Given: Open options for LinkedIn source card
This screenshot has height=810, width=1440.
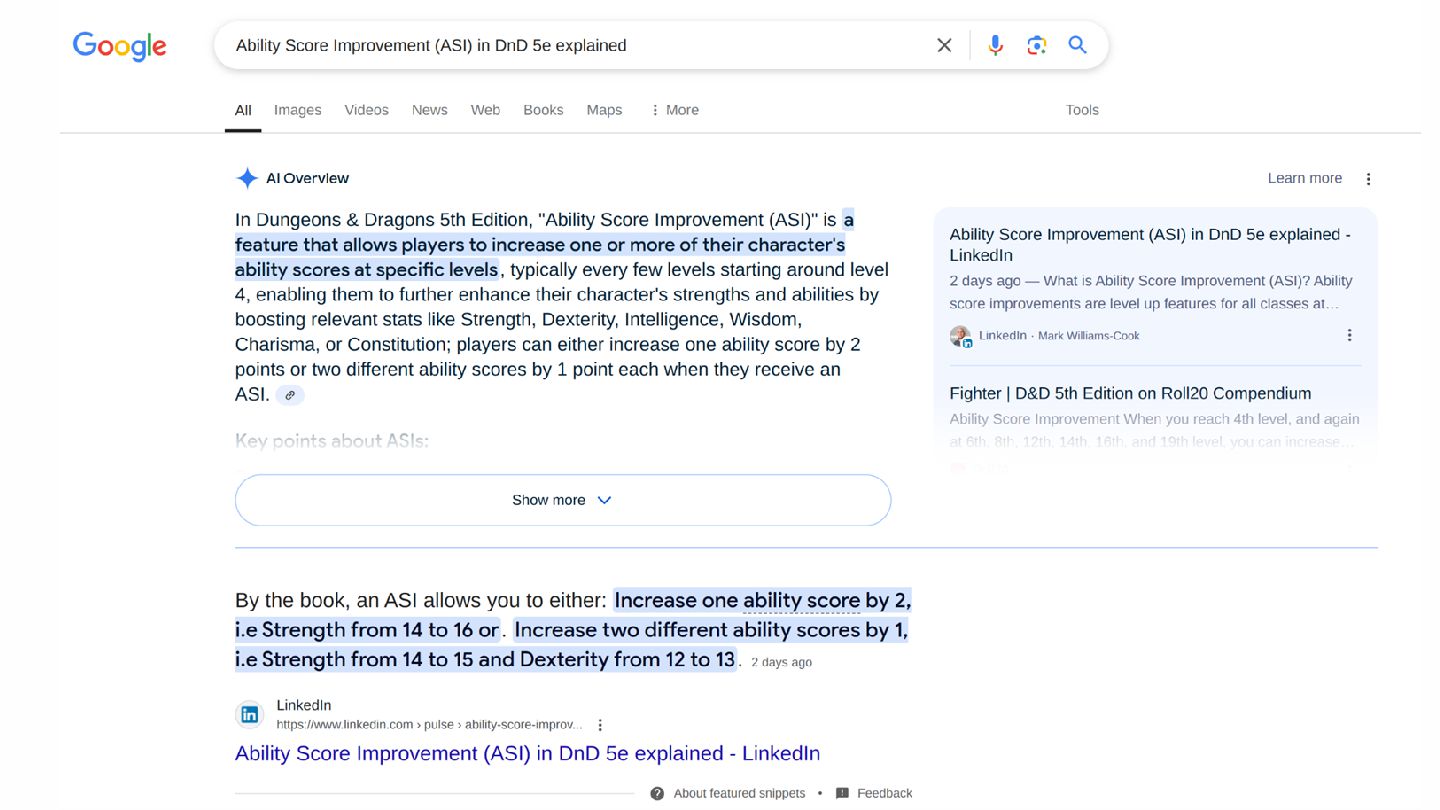Looking at the screenshot, I should (1349, 335).
